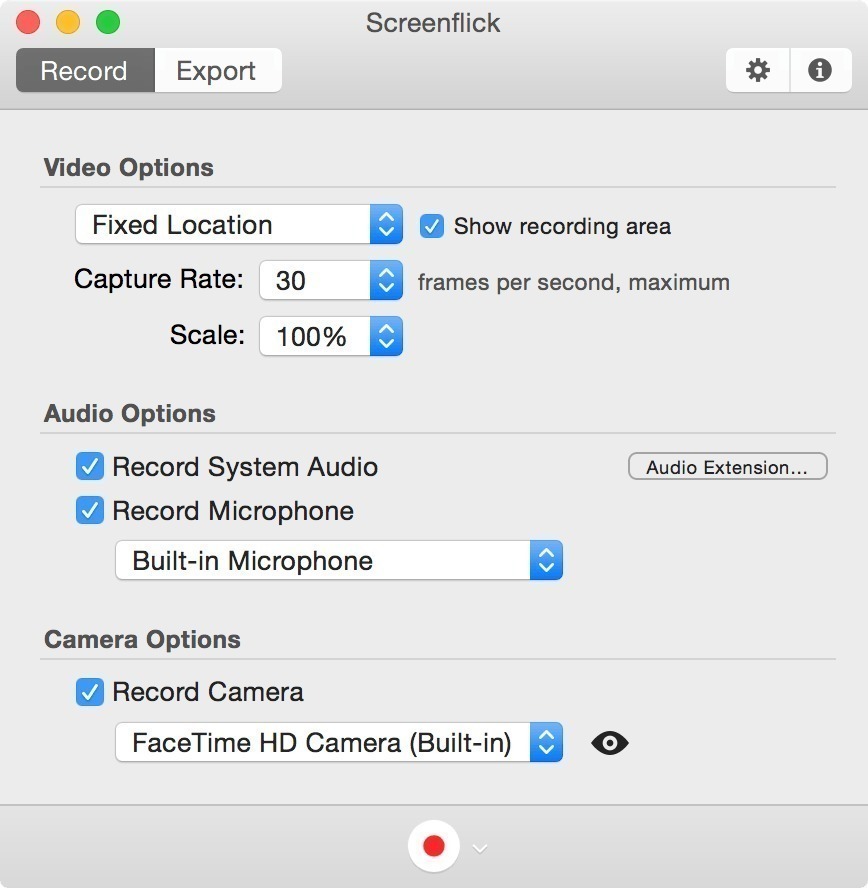Click the Capture Rate stepper arrows
868x888 pixels.
coord(386,281)
